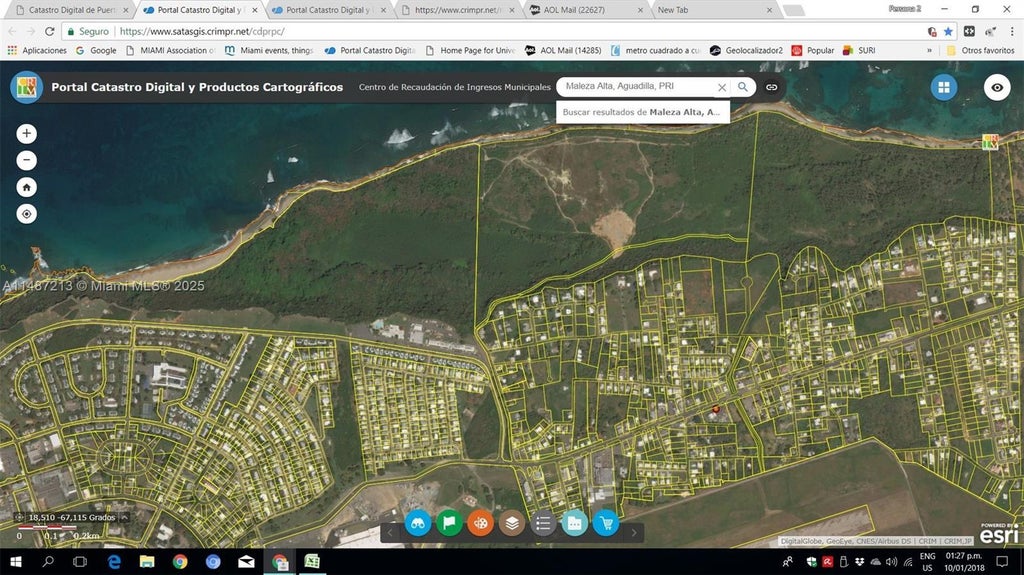Open the SURI bookmark

[x=859, y=50]
